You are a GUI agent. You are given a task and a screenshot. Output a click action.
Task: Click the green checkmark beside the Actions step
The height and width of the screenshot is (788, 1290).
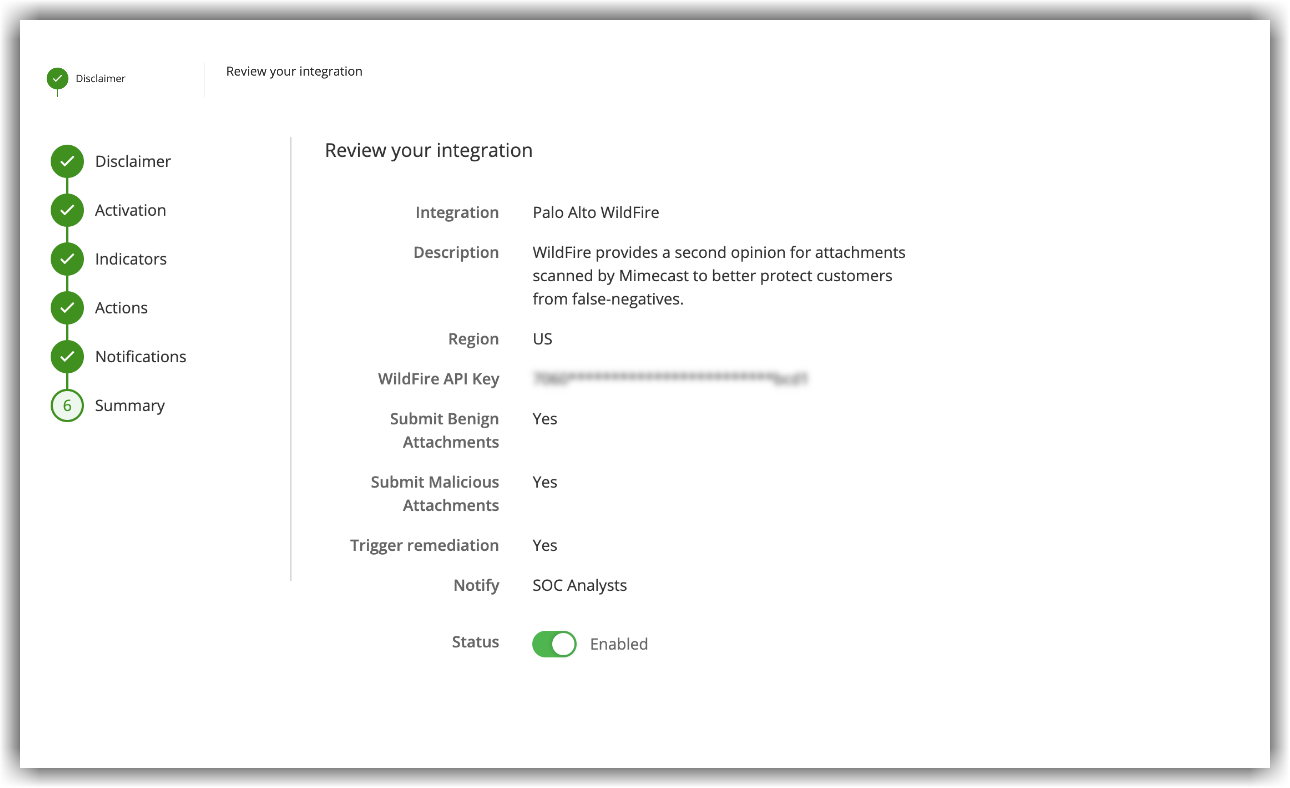[x=67, y=308]
